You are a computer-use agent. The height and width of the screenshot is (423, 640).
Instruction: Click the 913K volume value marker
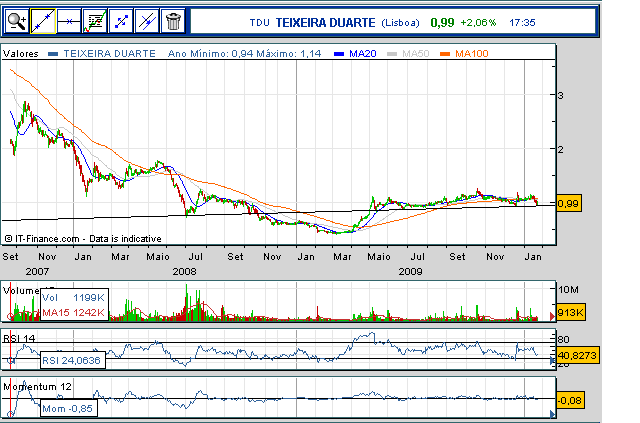click(567, 313)
